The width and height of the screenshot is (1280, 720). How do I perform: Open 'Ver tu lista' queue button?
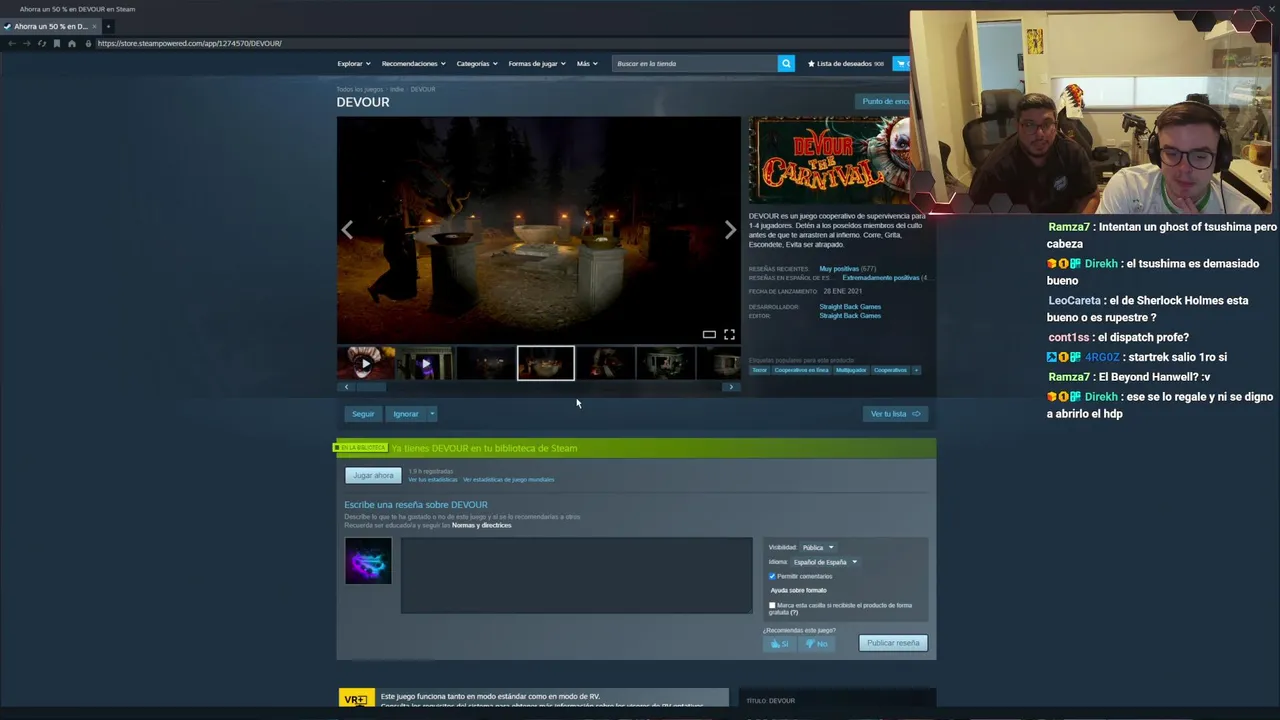point(894,414)
